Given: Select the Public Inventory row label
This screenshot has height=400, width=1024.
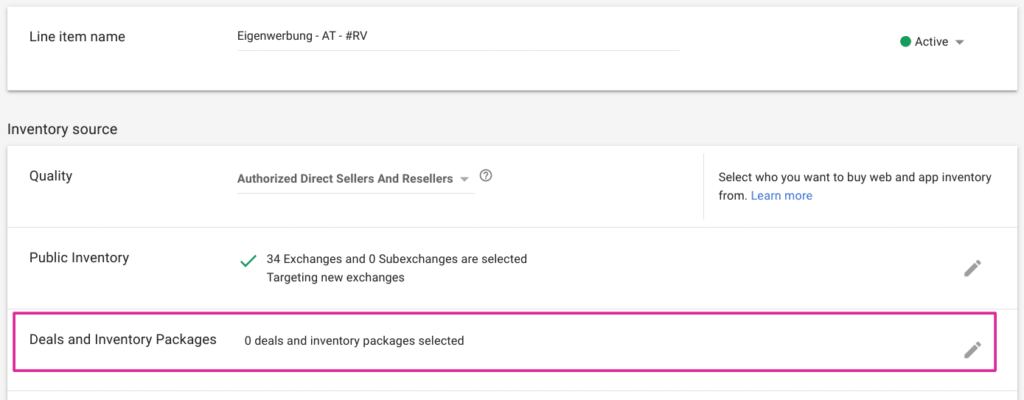Looking at the screenshot, I should click(79, 258).
